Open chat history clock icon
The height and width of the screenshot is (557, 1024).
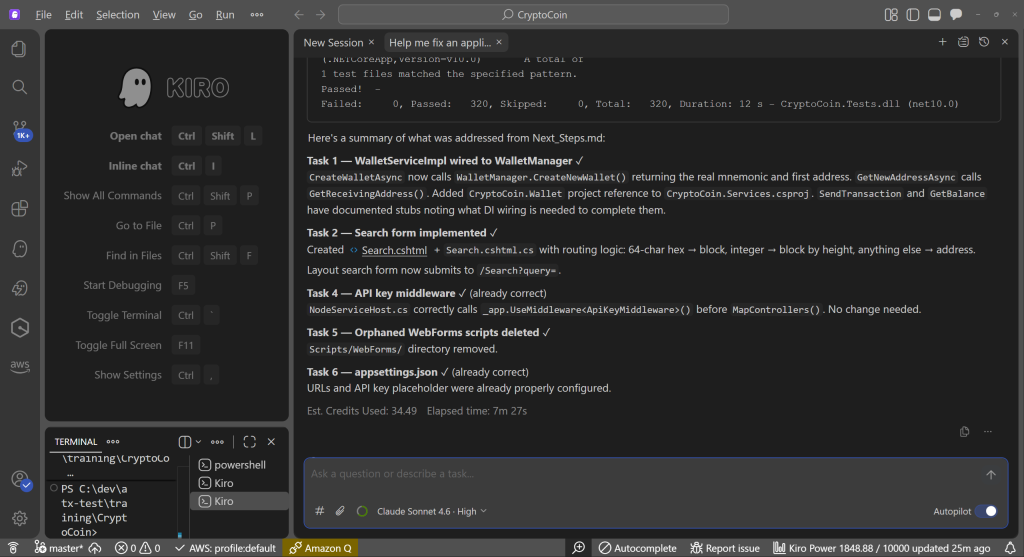click(x=984, y=42)
